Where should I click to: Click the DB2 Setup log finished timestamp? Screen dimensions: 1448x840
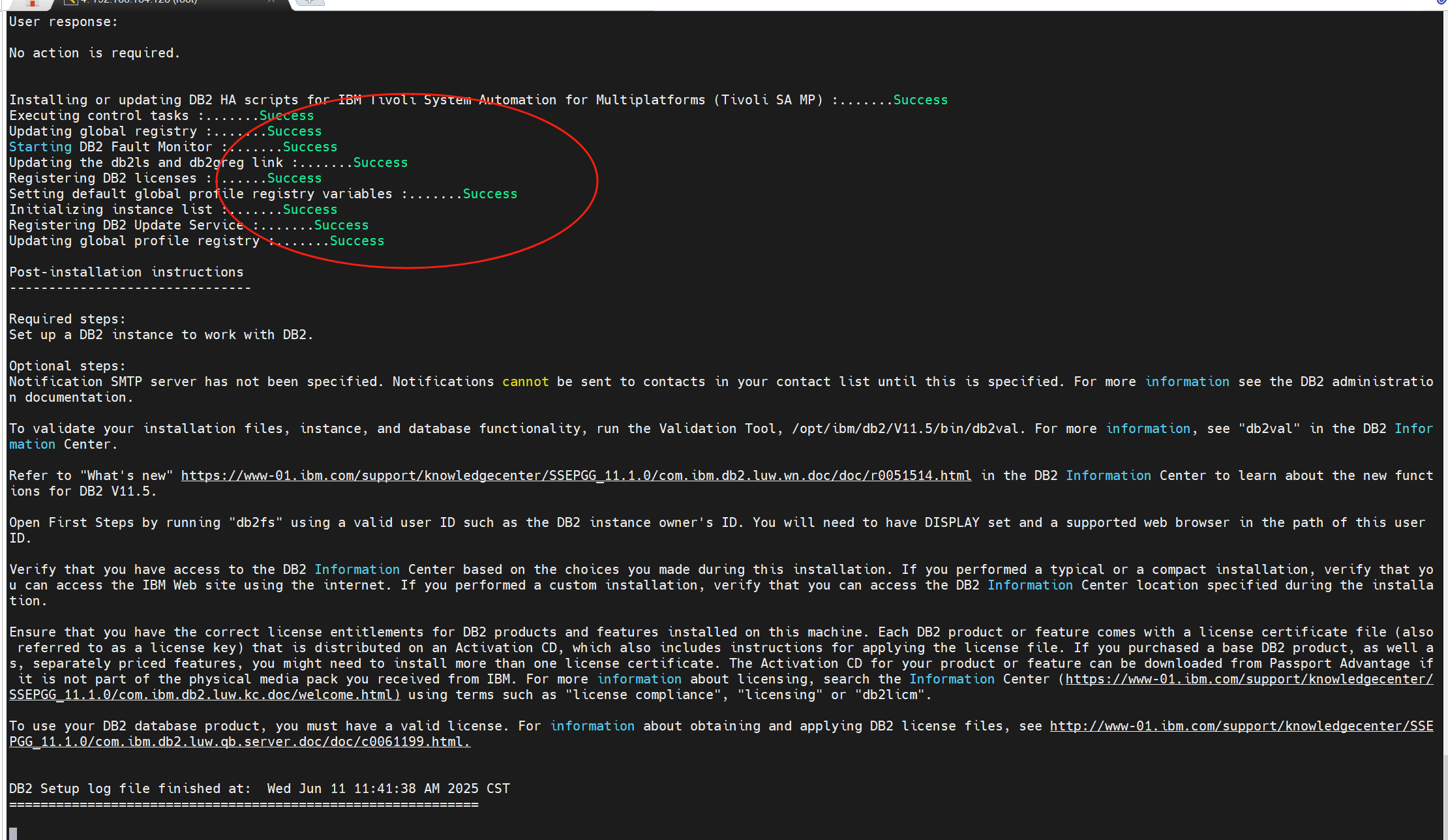pyautogui.click(x=388, y=788)
